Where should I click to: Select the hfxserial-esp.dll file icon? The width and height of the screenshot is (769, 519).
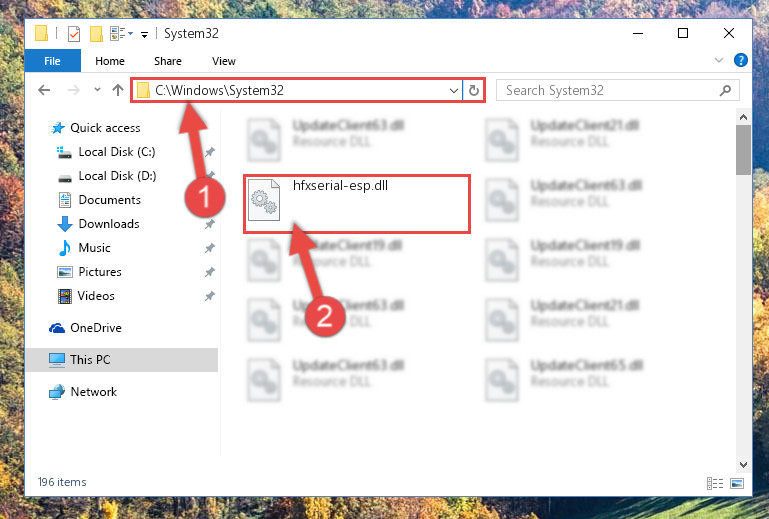(264, 200)
